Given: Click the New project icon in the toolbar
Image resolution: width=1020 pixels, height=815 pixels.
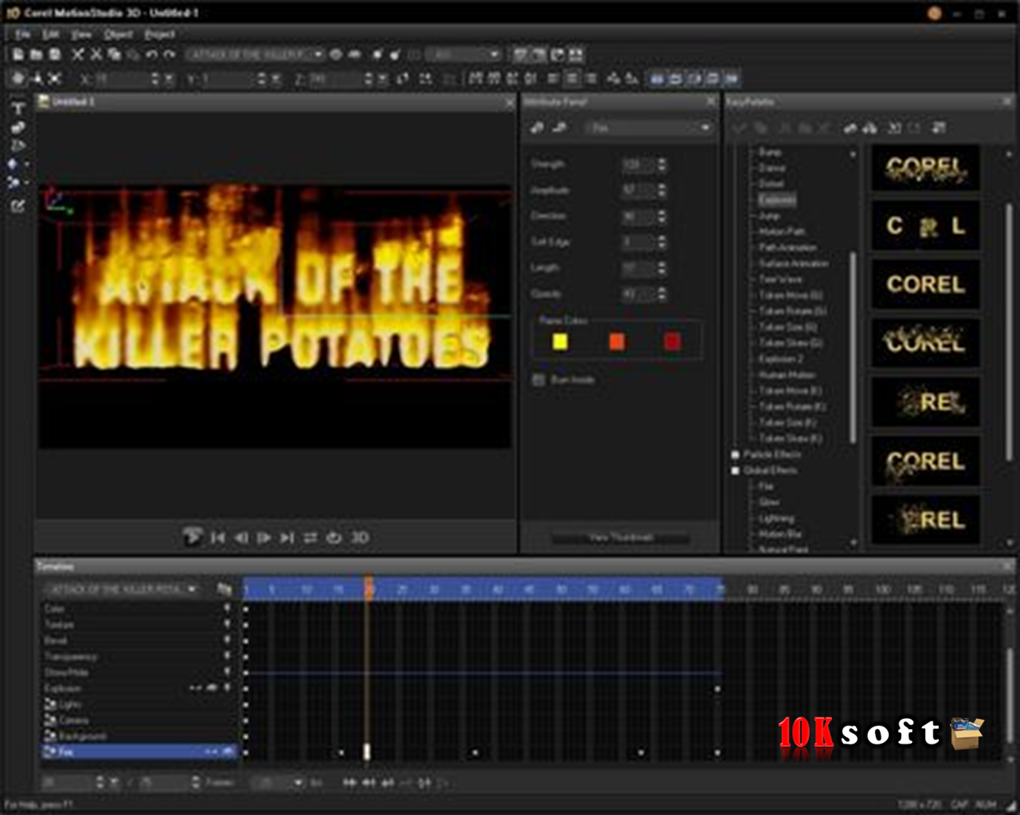Looking at the screenshot, I should tap(18, 55).
